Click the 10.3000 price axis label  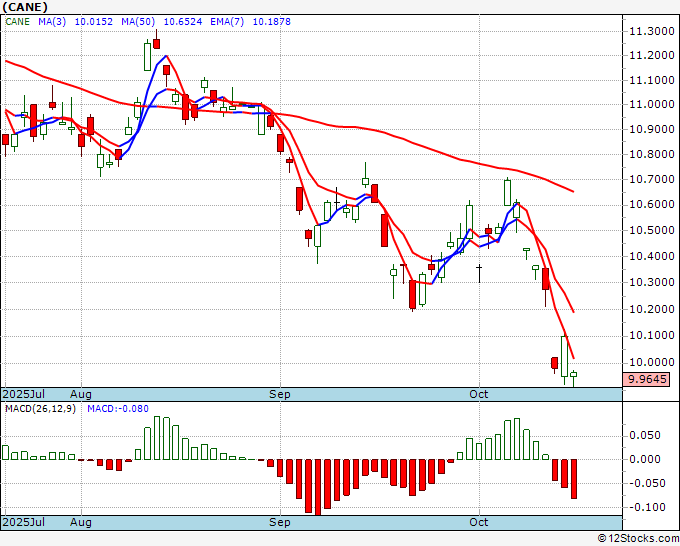point(652,282)
